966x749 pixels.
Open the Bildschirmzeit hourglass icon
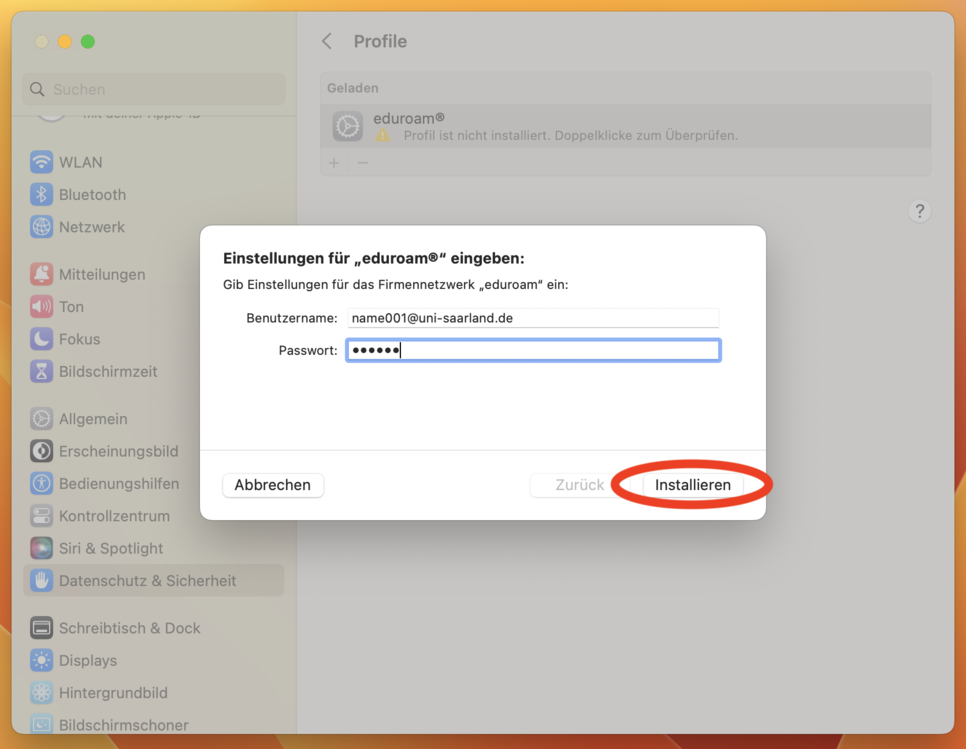[x=41, y=371]
